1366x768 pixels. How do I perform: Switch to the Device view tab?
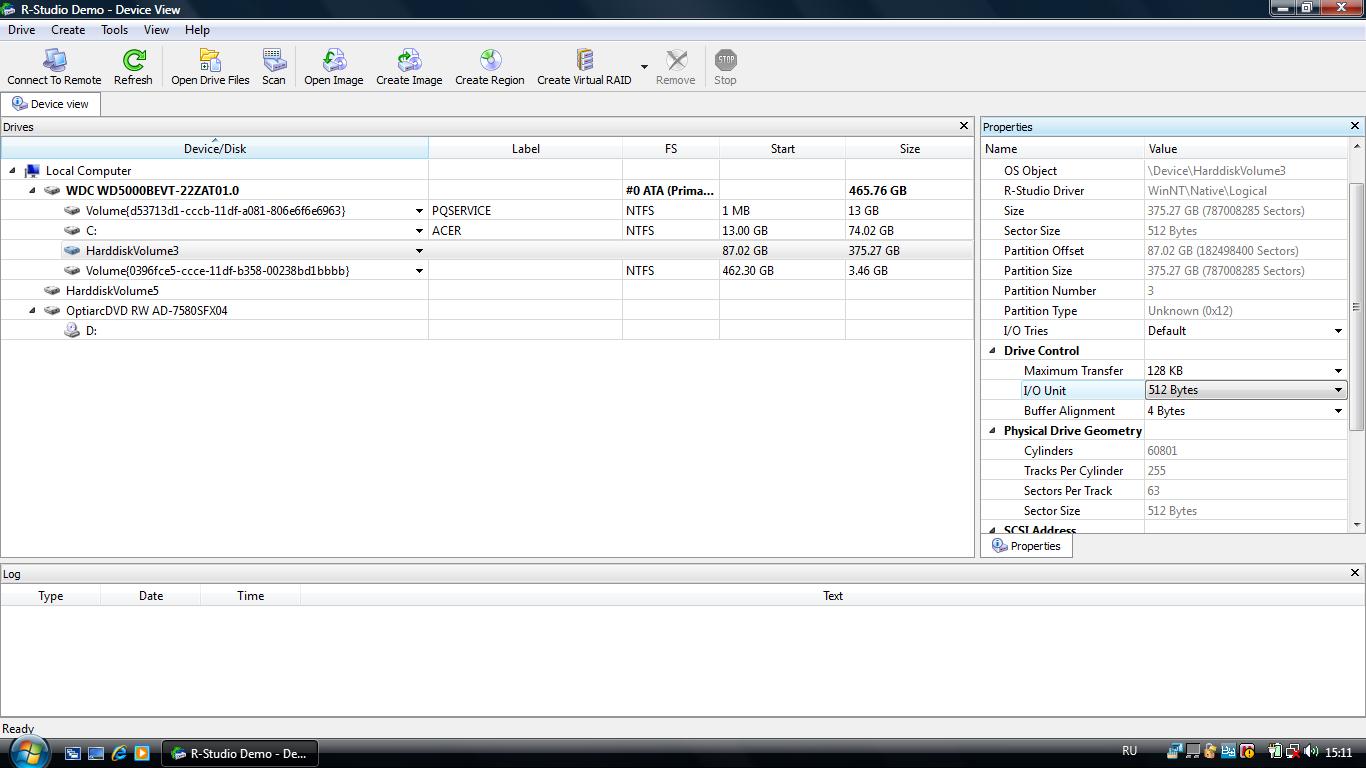tap(50, 104)
